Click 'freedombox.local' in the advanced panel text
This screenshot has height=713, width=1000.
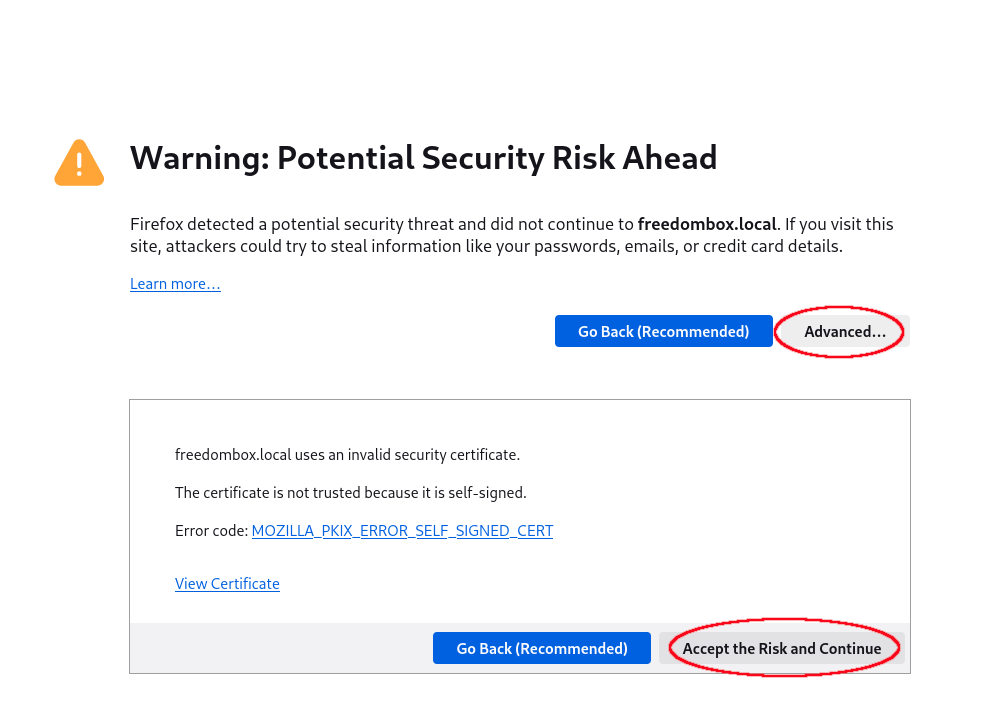coord(232,455)
